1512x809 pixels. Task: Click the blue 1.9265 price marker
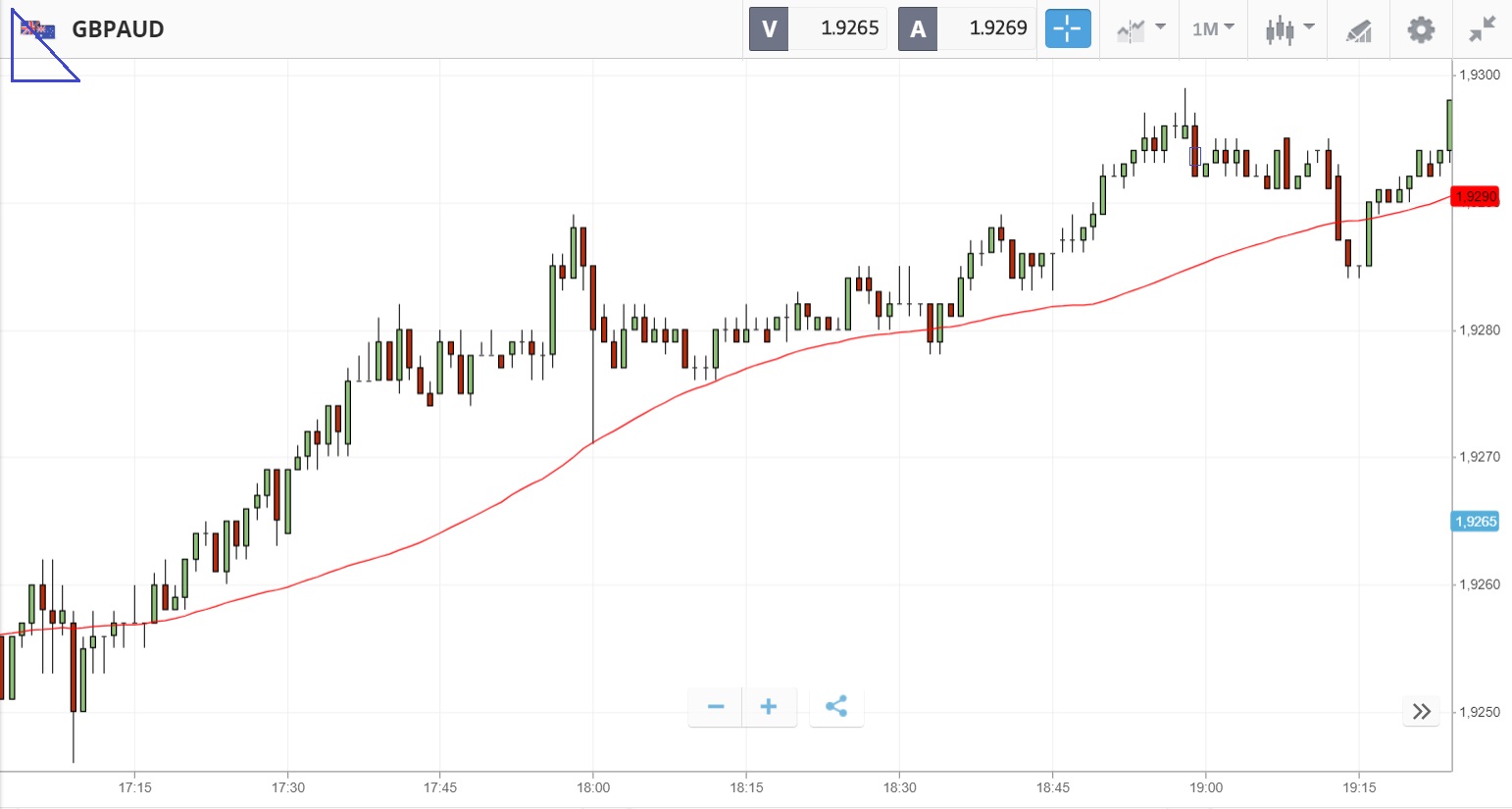click(x=1476, y=522)
